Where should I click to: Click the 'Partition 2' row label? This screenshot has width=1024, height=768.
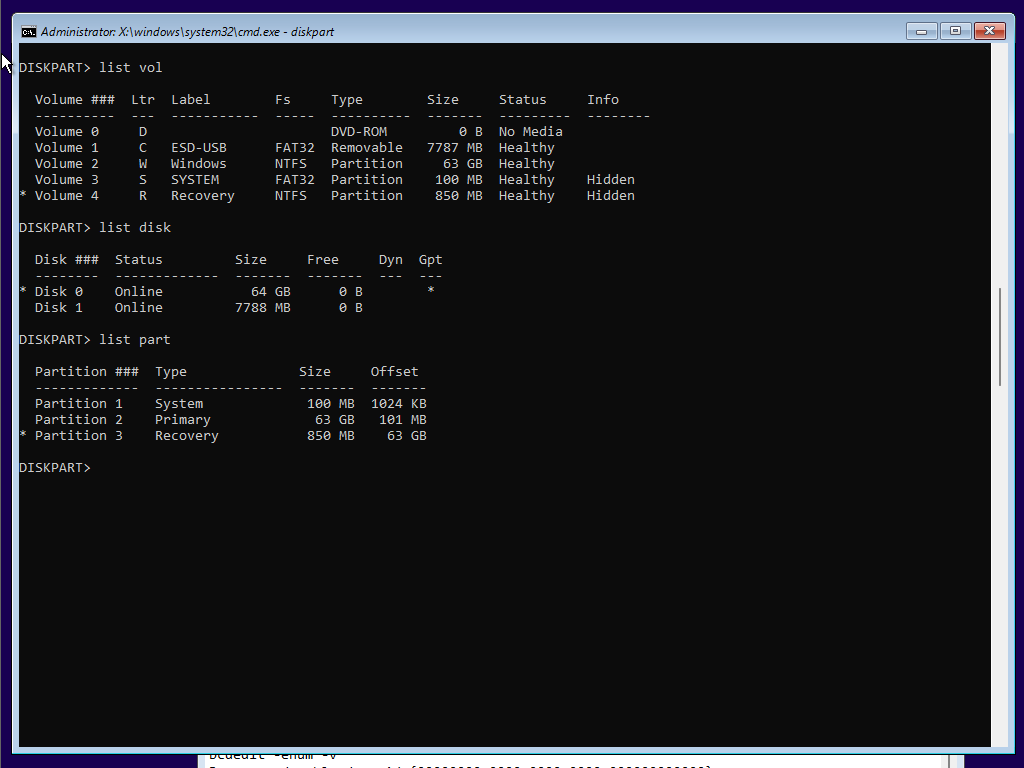coord(78,420)
